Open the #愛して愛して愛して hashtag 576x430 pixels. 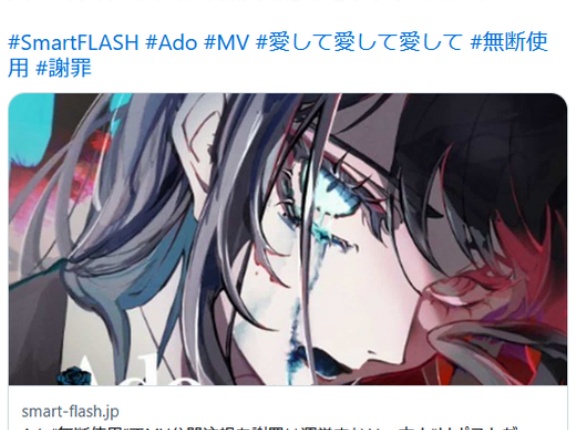(x=359, y=42)
